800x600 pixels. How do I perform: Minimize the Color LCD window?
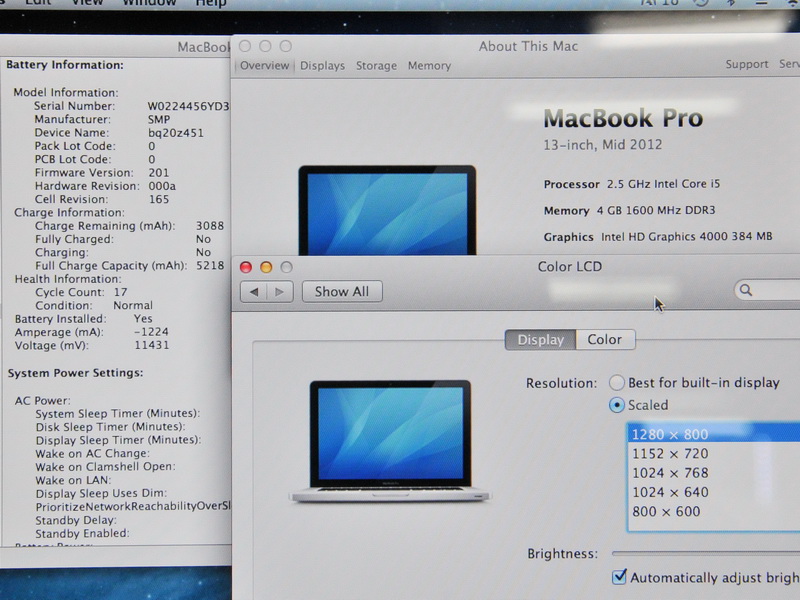266,267
